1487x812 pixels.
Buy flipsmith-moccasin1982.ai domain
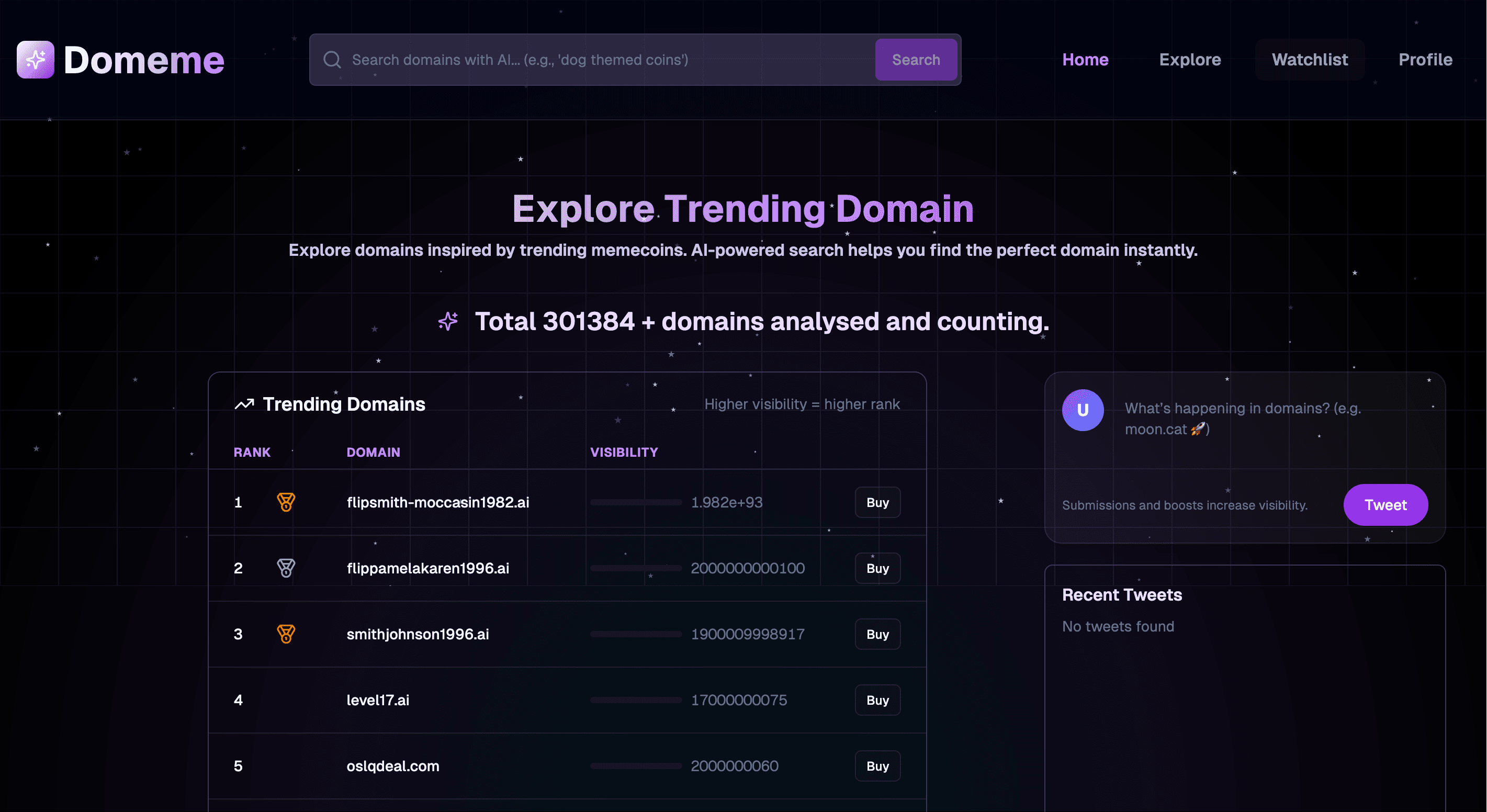coord(877,502)
